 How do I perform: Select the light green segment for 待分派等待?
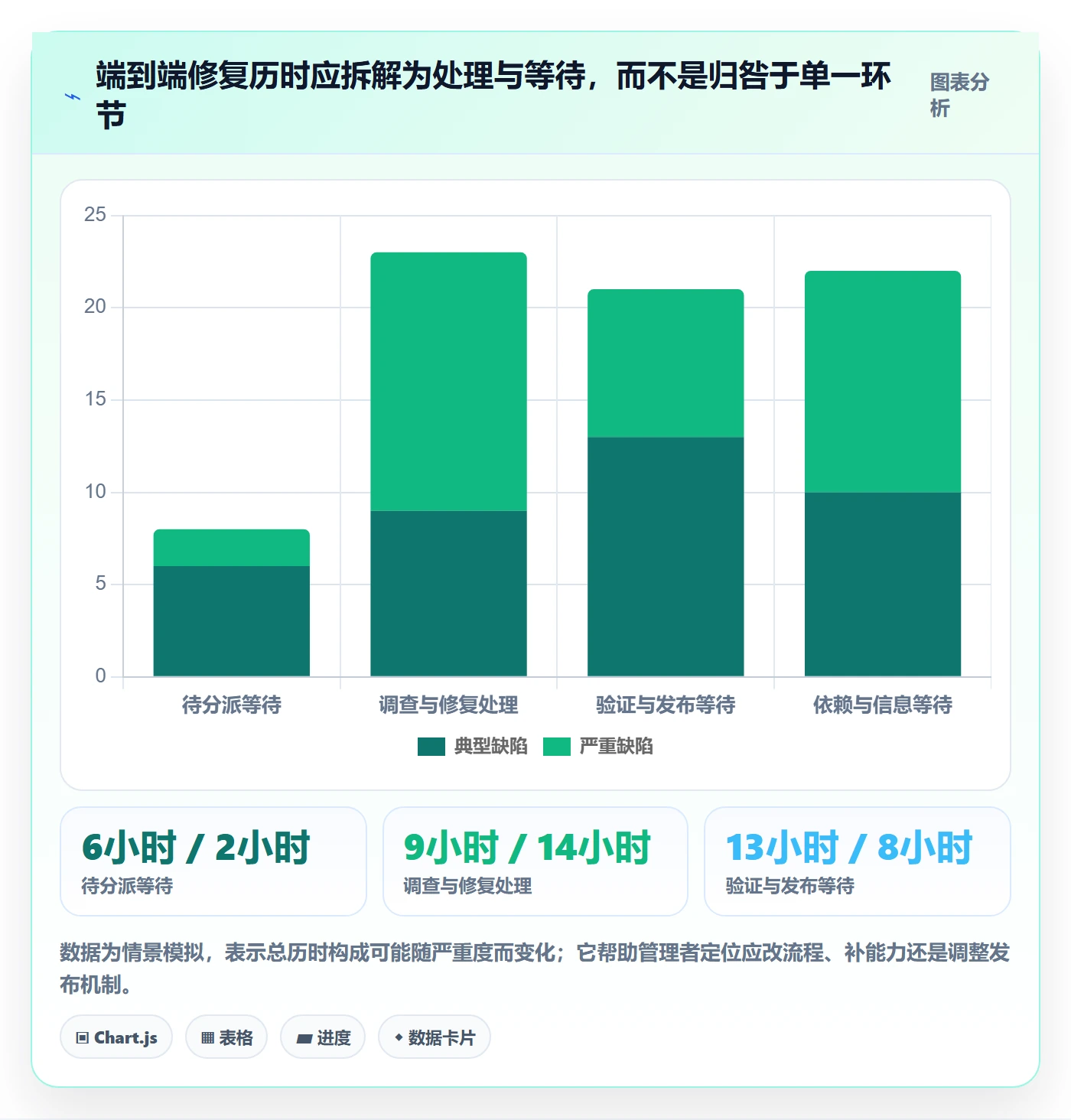(x=232, y=548)
